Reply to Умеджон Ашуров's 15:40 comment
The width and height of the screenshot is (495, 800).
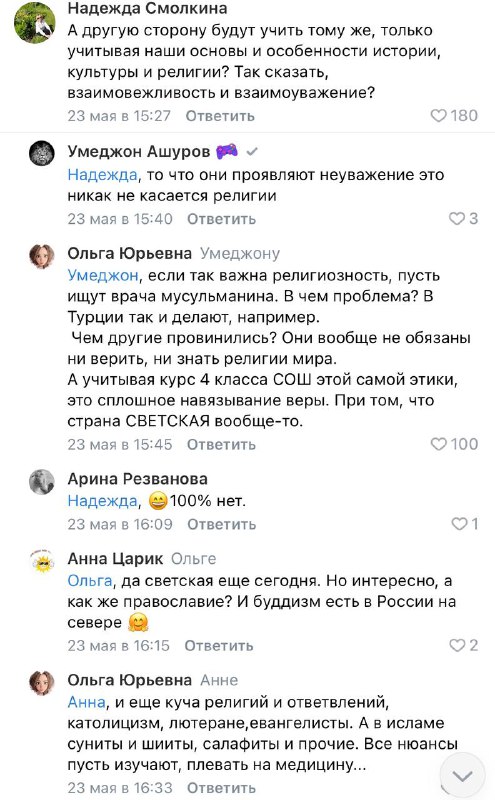[221, 219]
